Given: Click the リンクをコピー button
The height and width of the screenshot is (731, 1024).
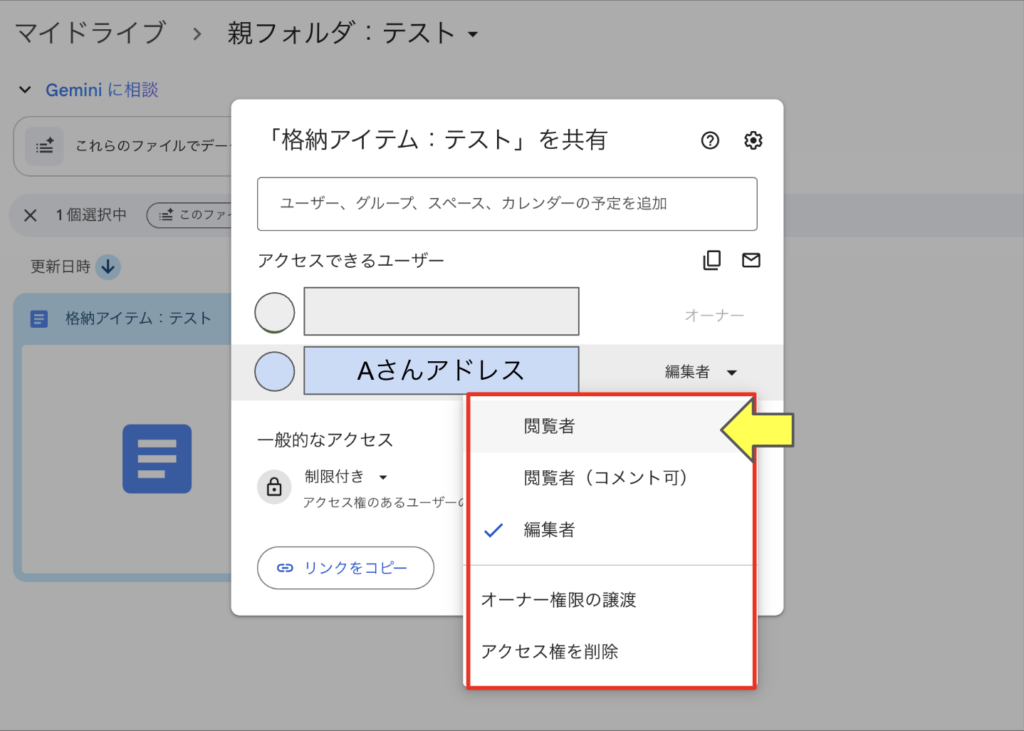Looking at the screenshot, I should coord(345,568).
